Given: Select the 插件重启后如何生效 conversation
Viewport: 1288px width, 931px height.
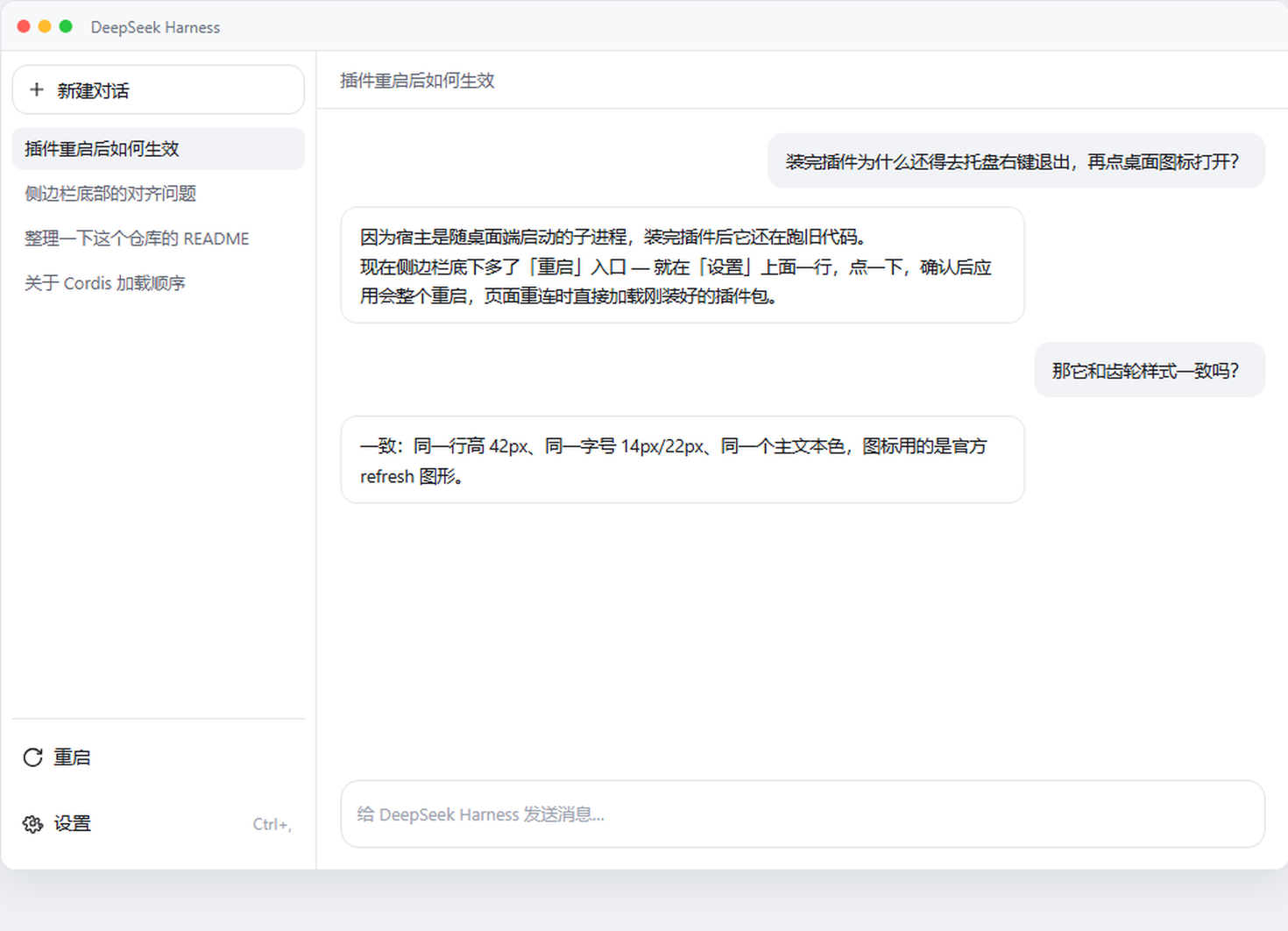Looking at the screenshot, I should (x=159, y=149).
